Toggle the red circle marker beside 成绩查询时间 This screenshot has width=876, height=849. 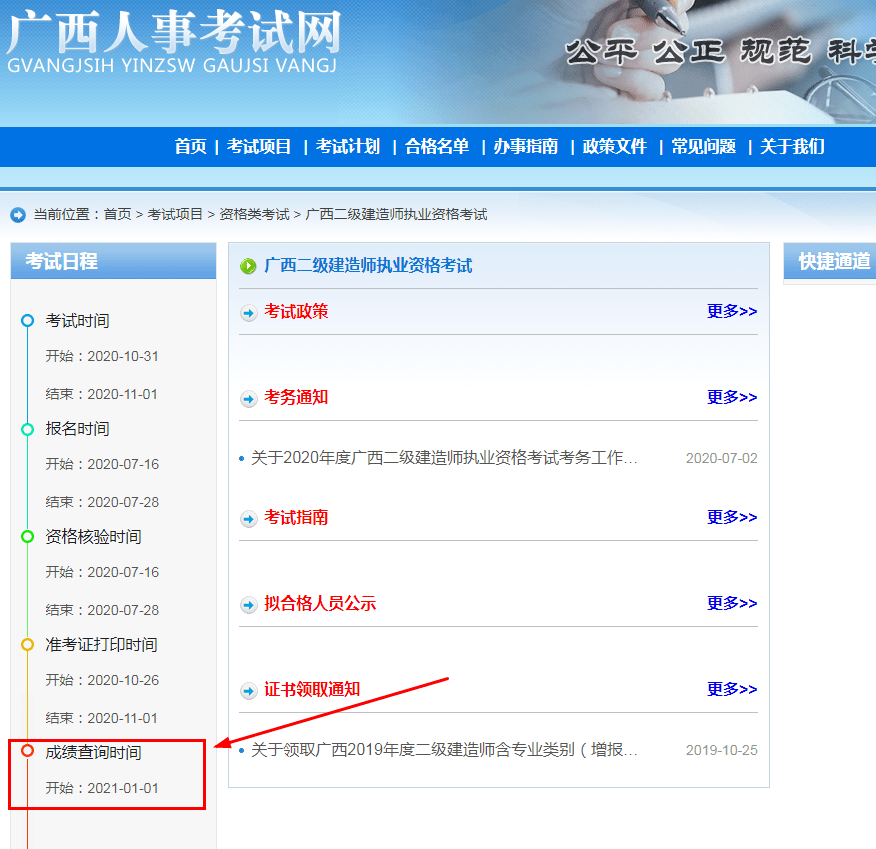click(x=27, y=752)
